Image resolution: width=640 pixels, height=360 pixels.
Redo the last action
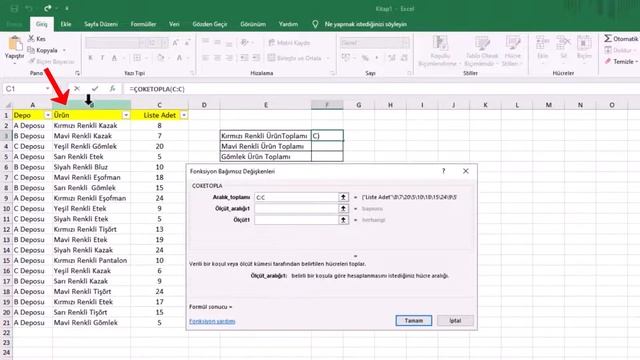48,9
